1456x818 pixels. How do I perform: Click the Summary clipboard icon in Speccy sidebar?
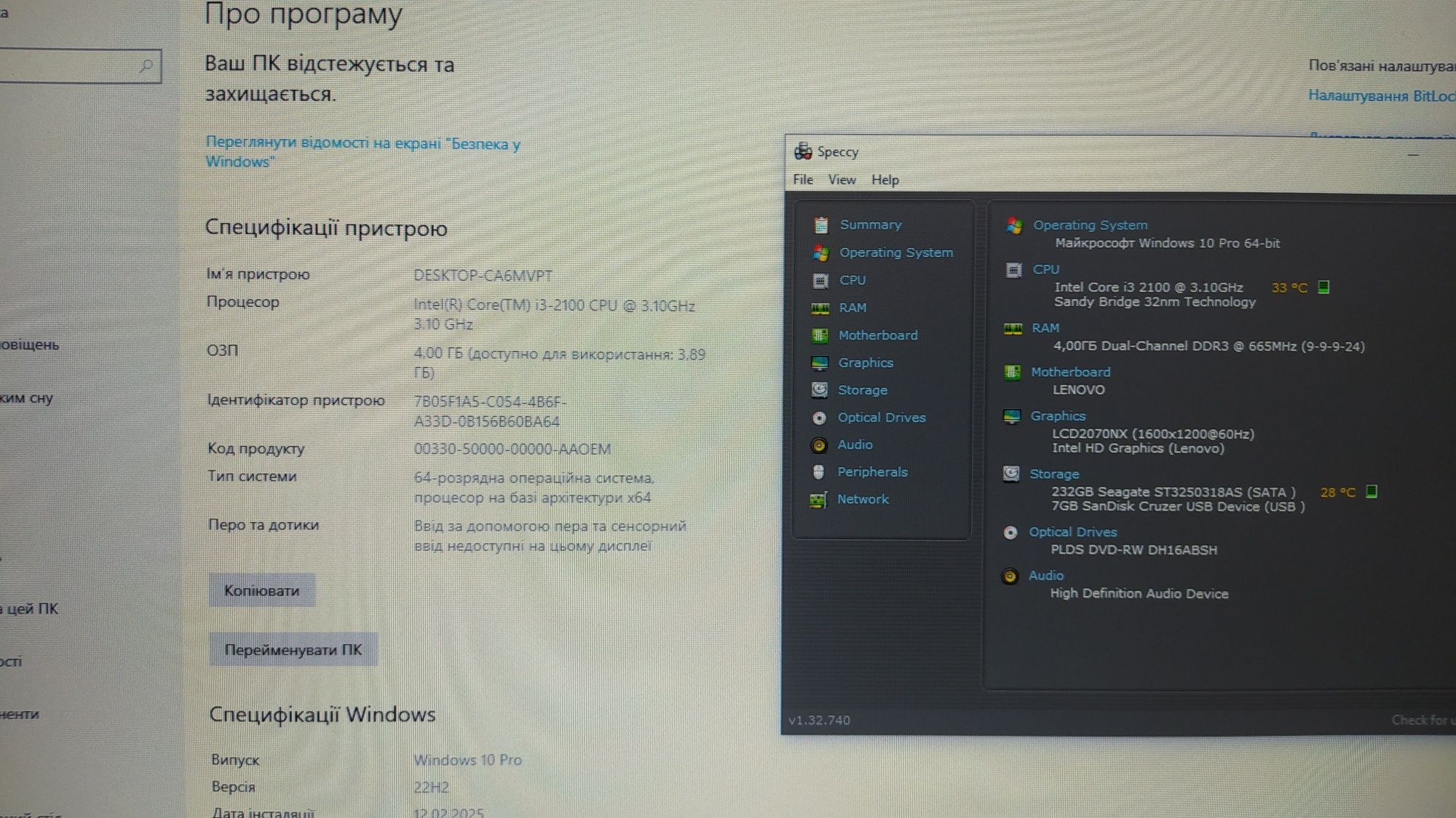821,225
